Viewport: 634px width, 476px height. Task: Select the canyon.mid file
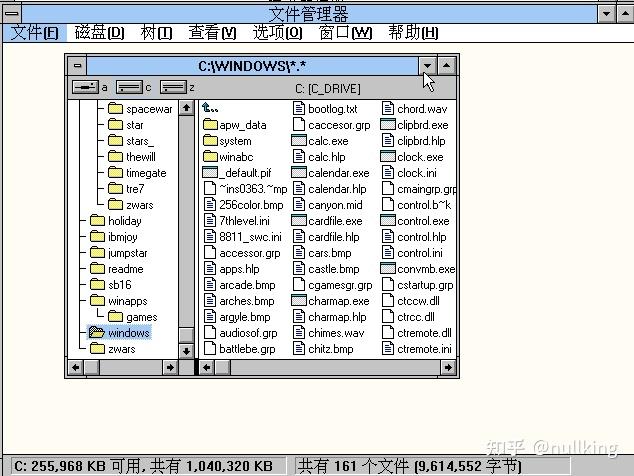pos(328,205)
